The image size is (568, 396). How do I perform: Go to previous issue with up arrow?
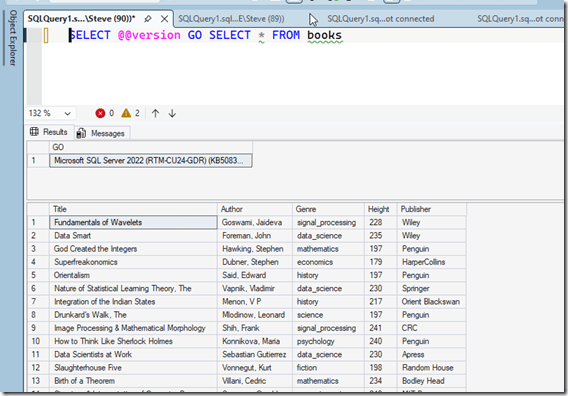[155, 113]
